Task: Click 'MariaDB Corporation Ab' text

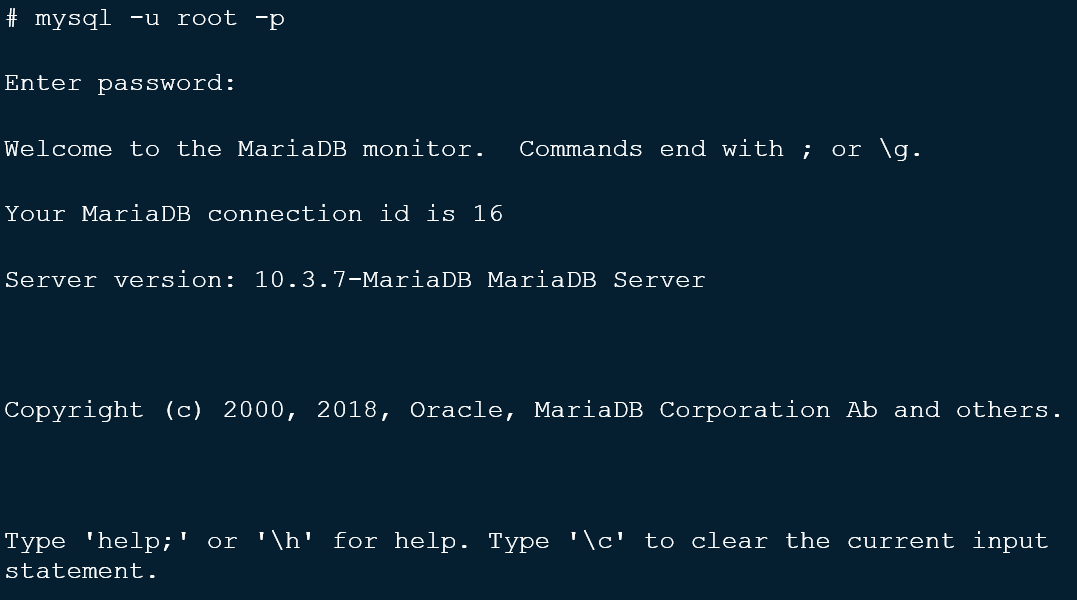Action: 706,411
